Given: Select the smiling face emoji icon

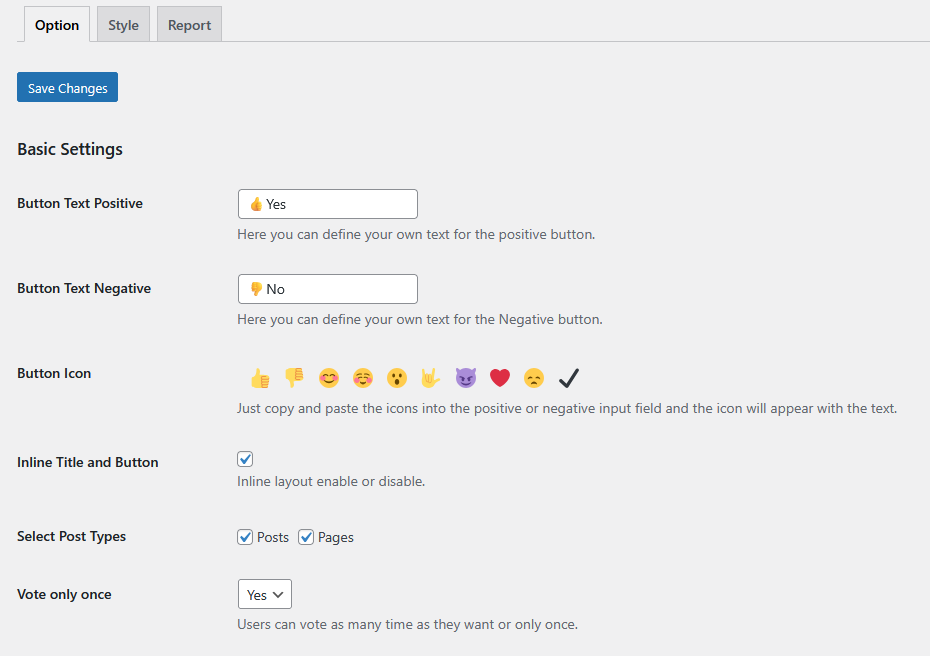Looking at the screenshot, I should 329,378.
